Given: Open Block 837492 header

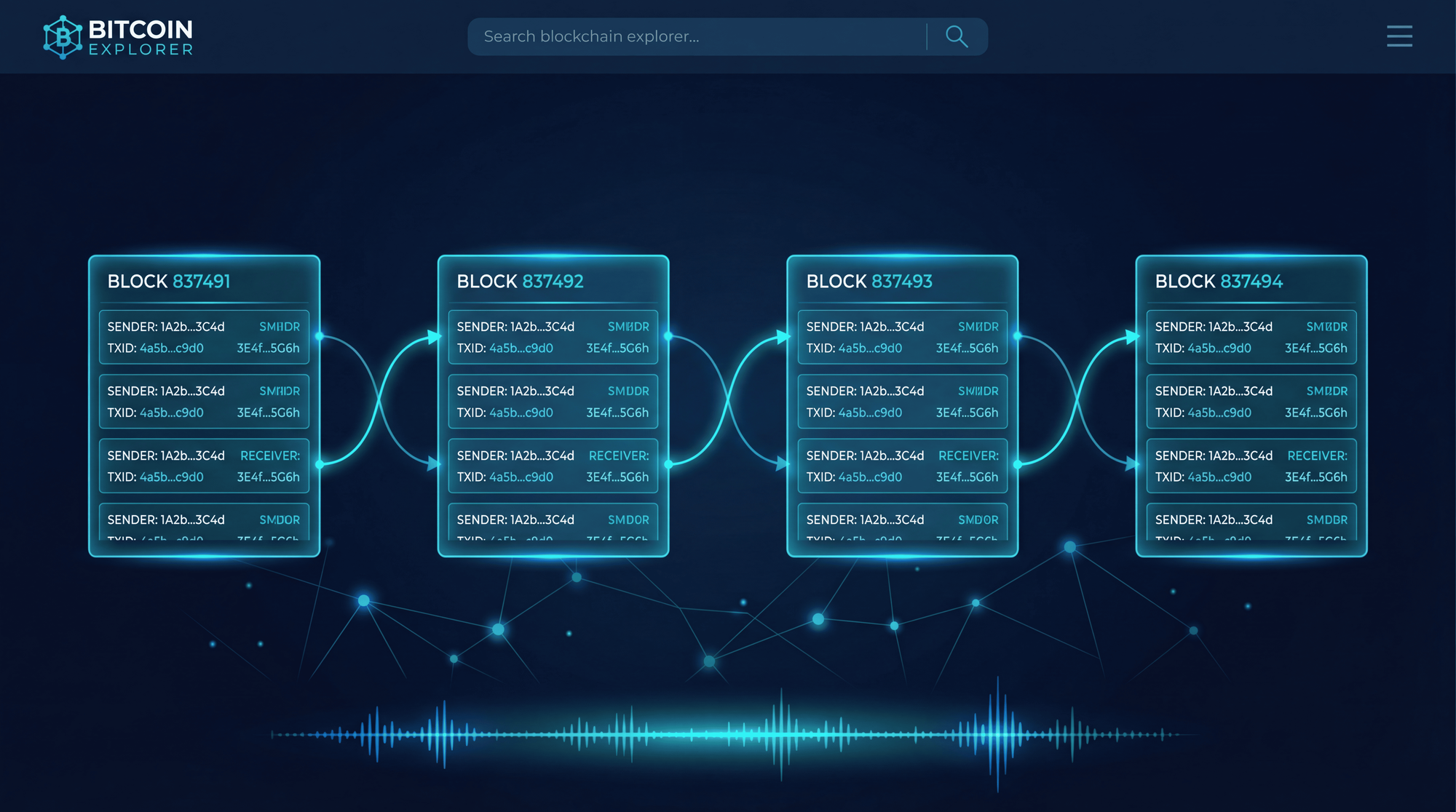Looking at the screenshot, I should (520, 282).
